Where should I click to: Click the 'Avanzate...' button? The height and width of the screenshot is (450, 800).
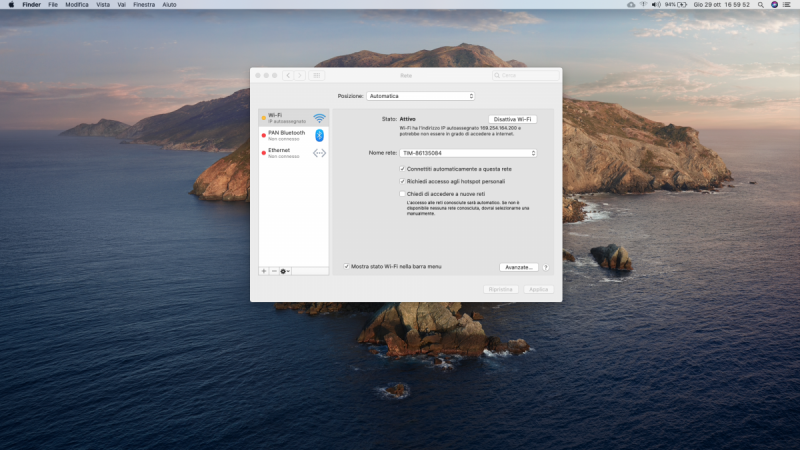[x=519, y=267]
